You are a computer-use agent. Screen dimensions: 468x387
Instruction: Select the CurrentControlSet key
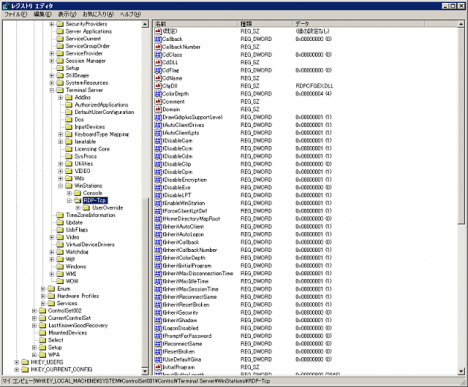click(x=69, y=318)
